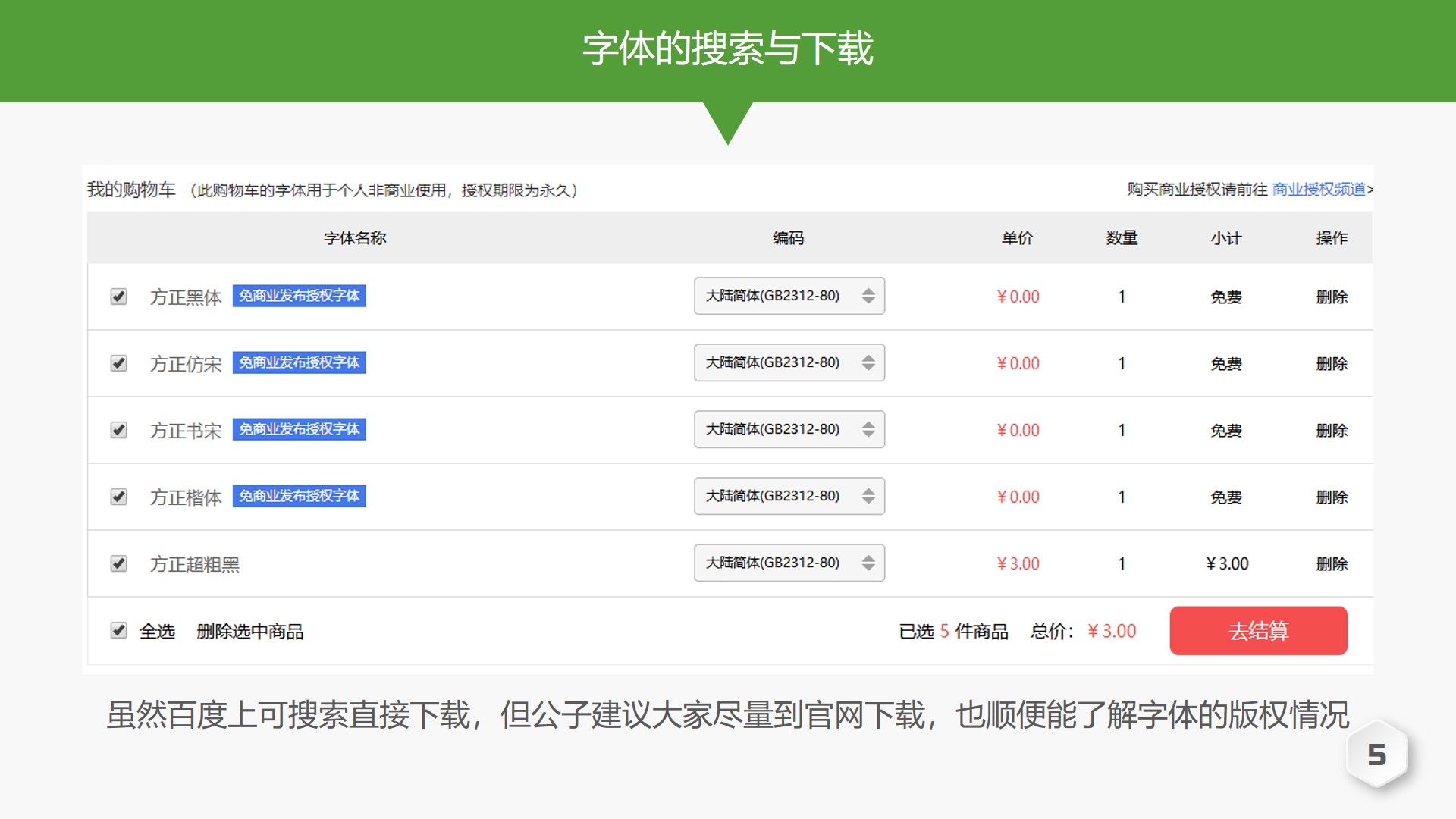Viewport: 1456px width, 819px height.
Task: Delete the 方正仿宋 item
Action: [1332, 364]
